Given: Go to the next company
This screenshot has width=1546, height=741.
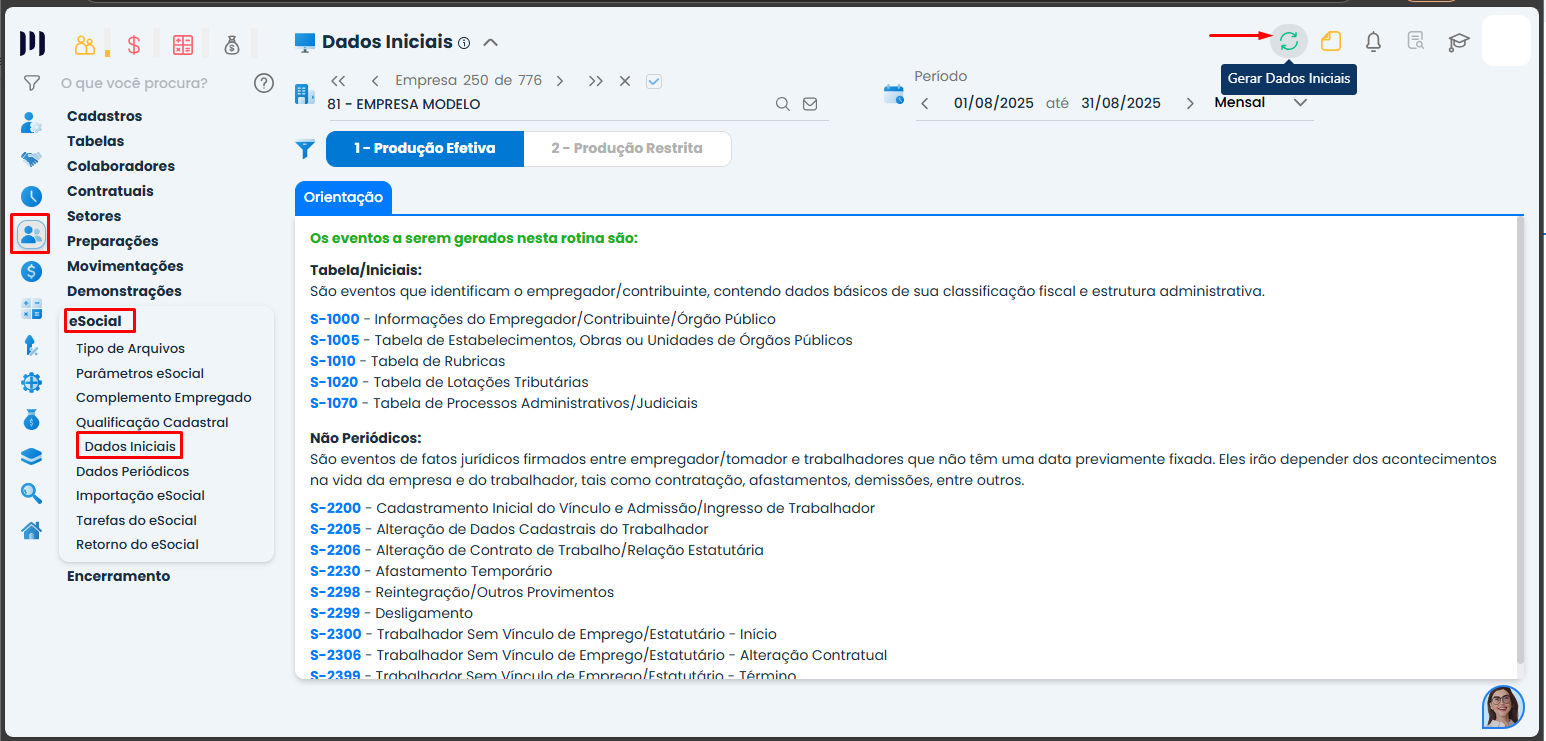Looking at the screenshot, I should 560,81.
